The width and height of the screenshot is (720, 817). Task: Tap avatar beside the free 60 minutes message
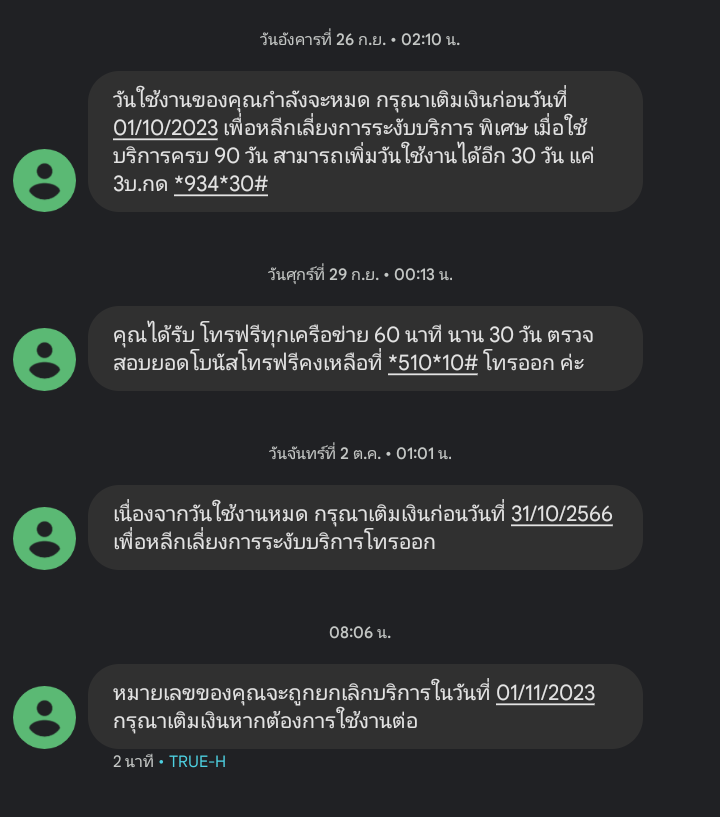(44, 359)
